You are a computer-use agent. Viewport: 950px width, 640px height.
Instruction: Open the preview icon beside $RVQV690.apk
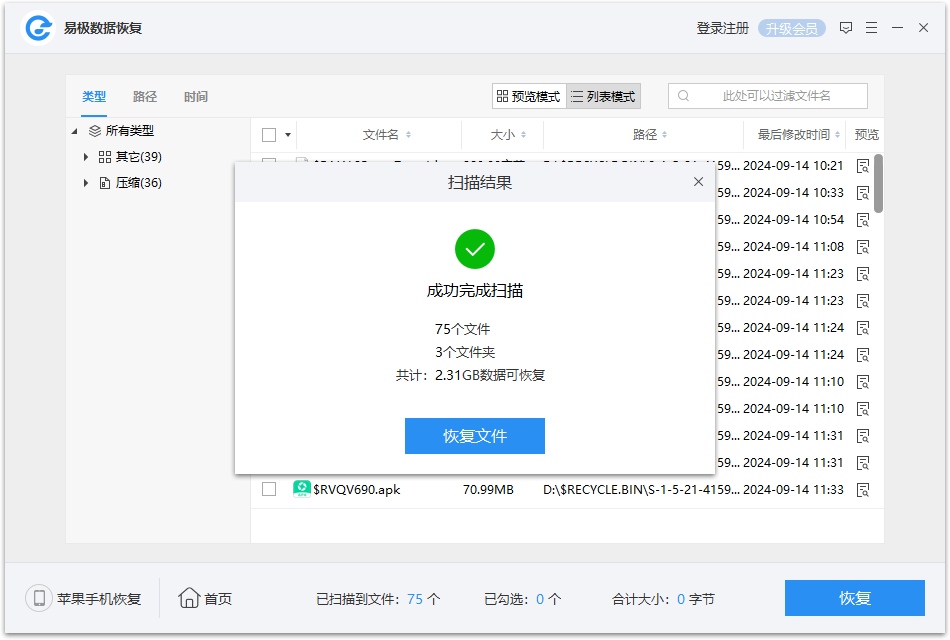point(862,490)
